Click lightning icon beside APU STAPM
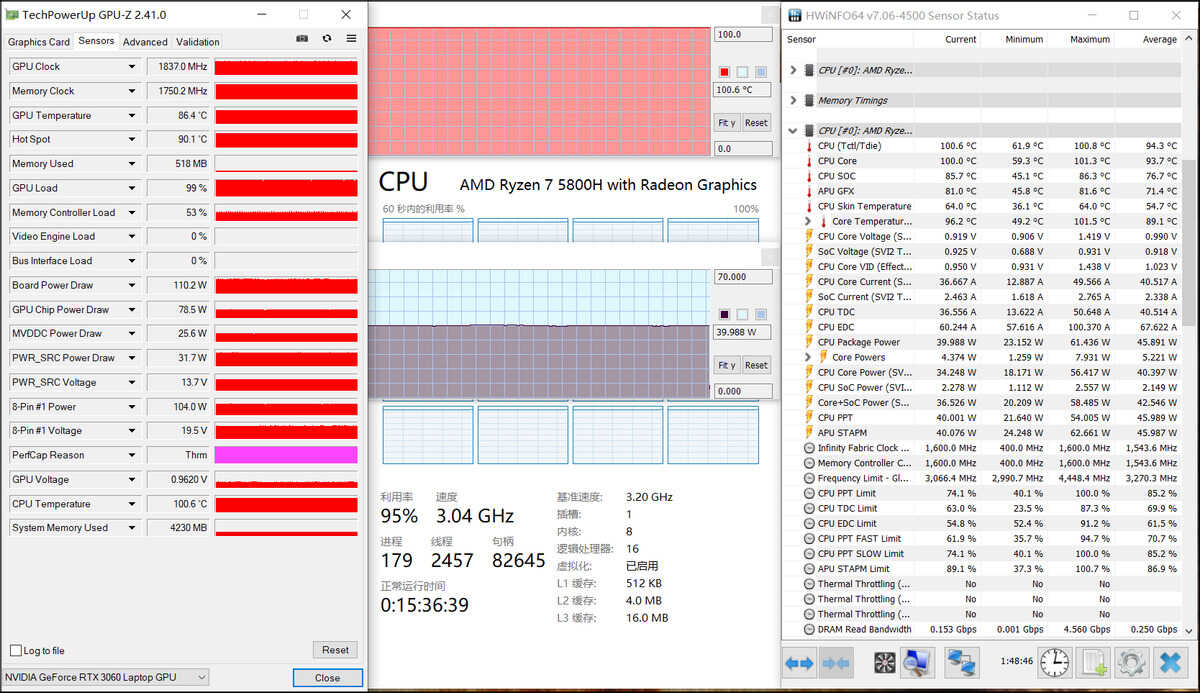The image size is (1200, 693). (x=809, y=433)
